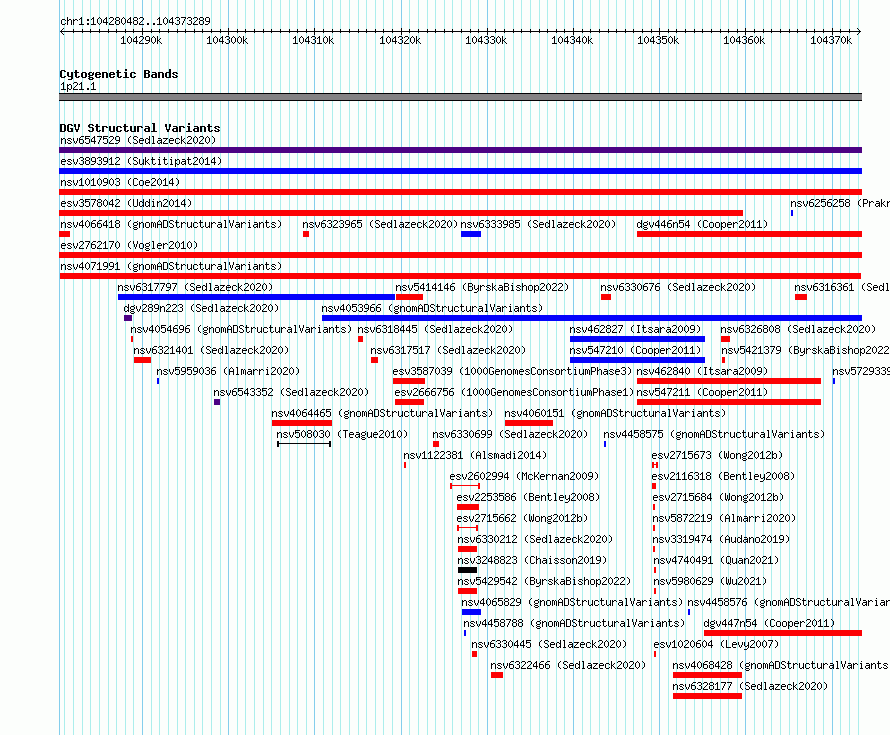The image size is (890, 735).
Task: Click nsv4458575 (gnomADStructuralVariants) label
Action: 714,434
